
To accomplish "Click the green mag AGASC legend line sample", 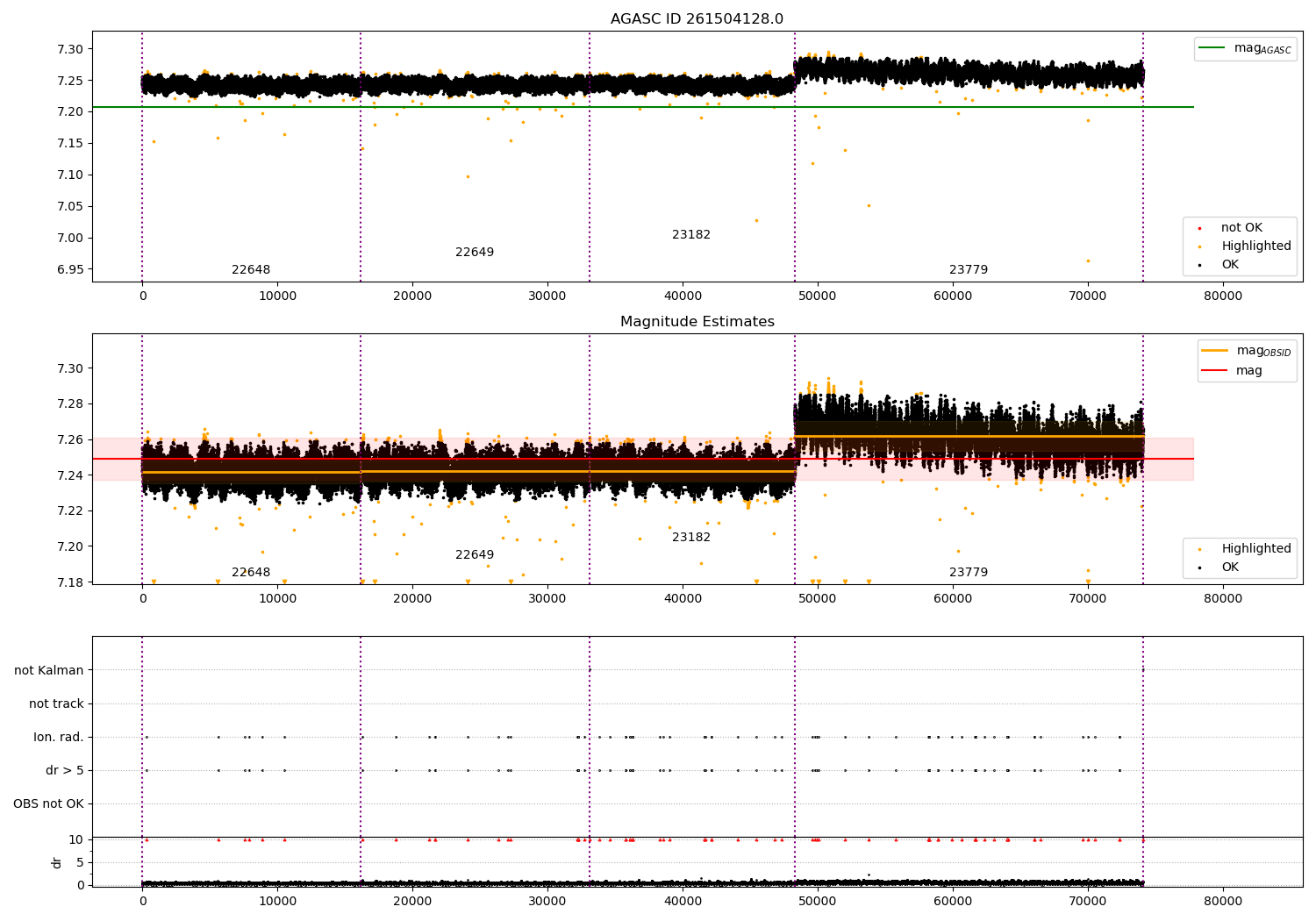I will click(x=1212, y=48).
